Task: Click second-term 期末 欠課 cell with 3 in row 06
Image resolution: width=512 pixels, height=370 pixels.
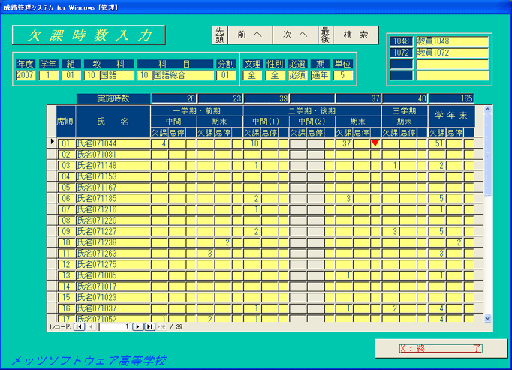Action: (x=344, y=199)
